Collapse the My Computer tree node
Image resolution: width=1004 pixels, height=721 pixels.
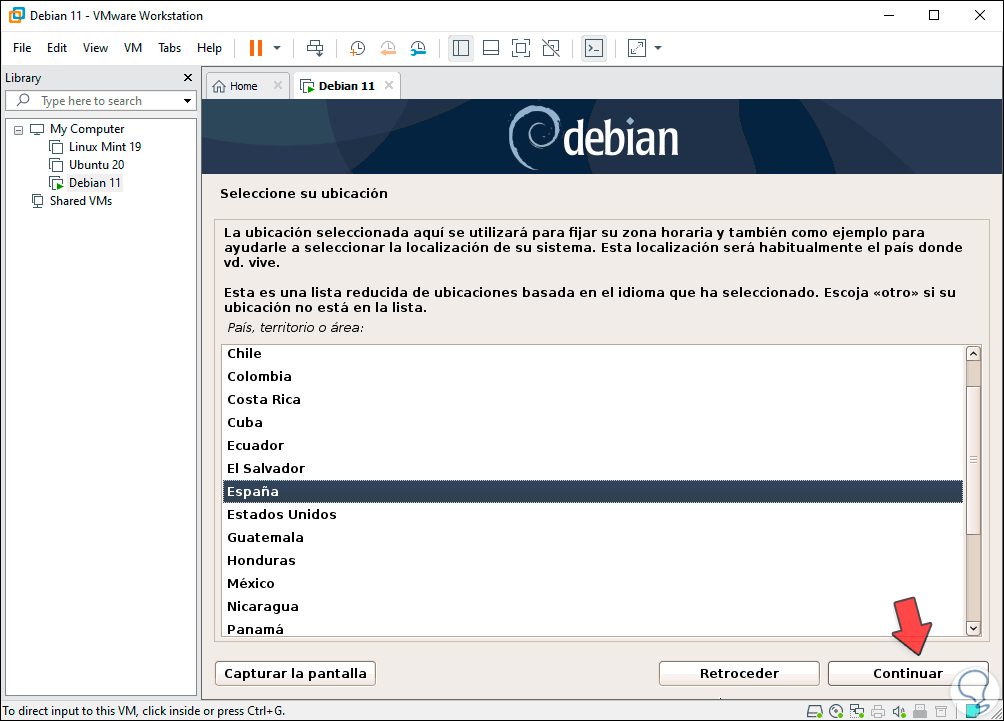tap(19, 130)
